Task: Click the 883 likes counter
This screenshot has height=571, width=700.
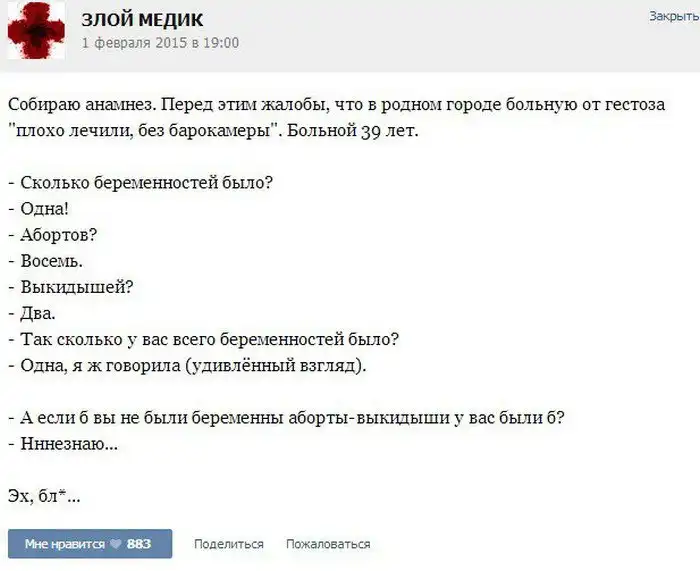Action: (139, 544)
